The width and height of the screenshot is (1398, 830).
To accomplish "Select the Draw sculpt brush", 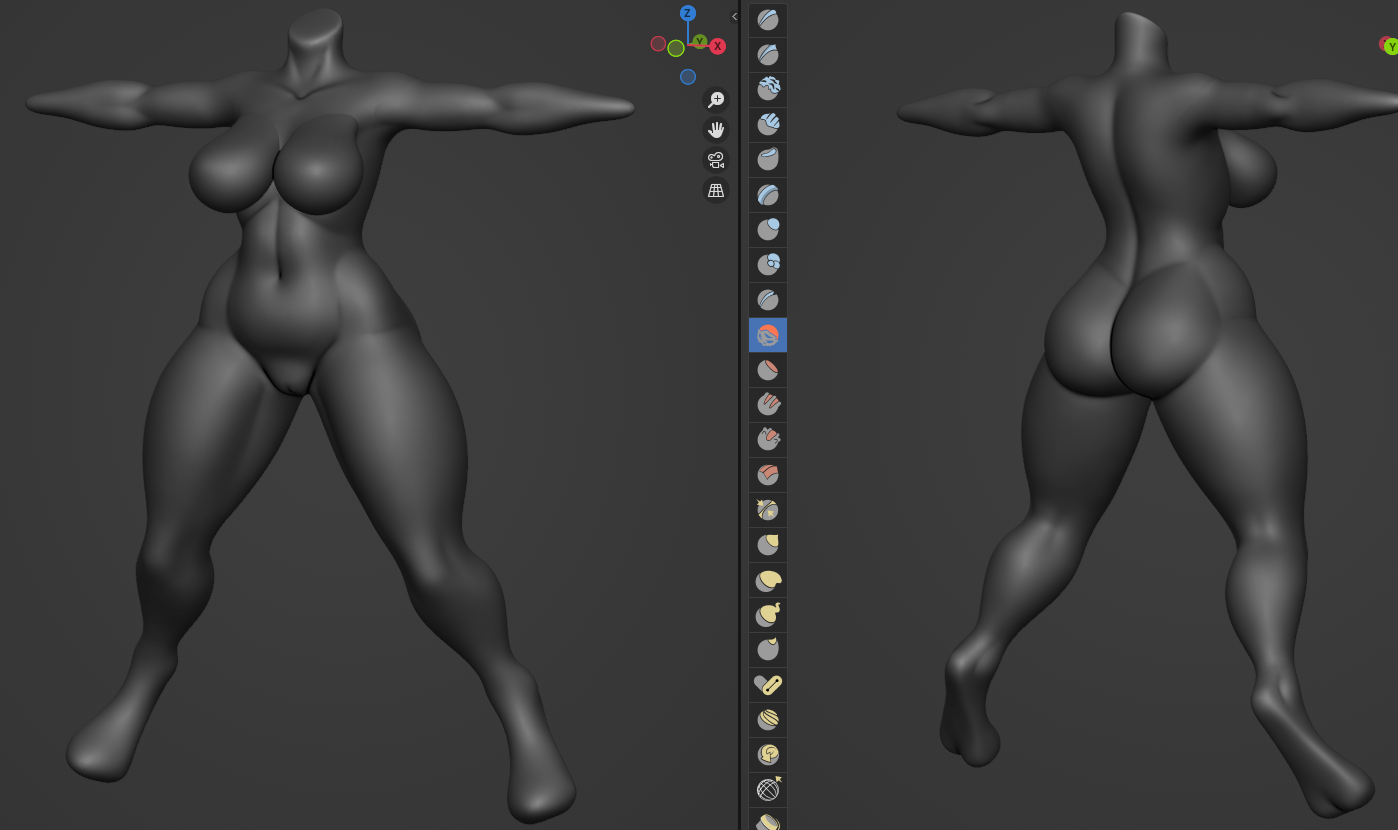I will click(768, 20).
